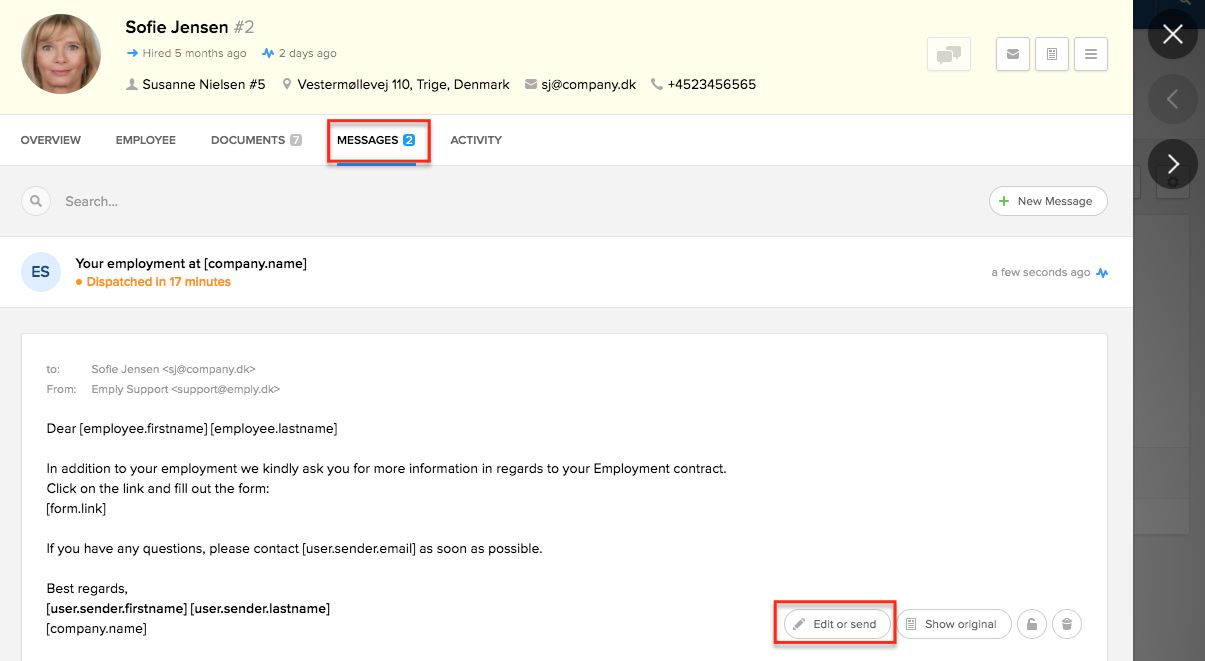Close the employee panel with X

1173,34
